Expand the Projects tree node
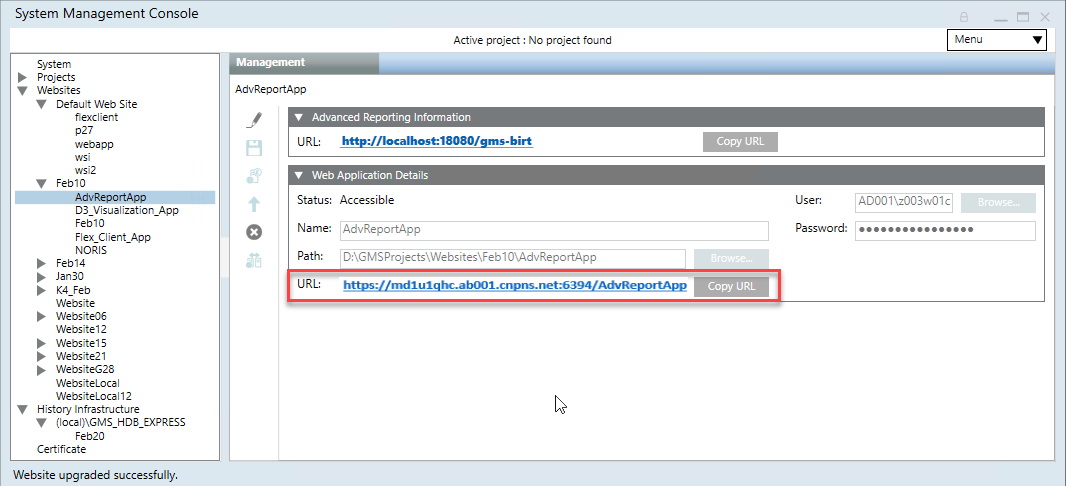Screen dimensions: 1066x486 click(23, 77)
